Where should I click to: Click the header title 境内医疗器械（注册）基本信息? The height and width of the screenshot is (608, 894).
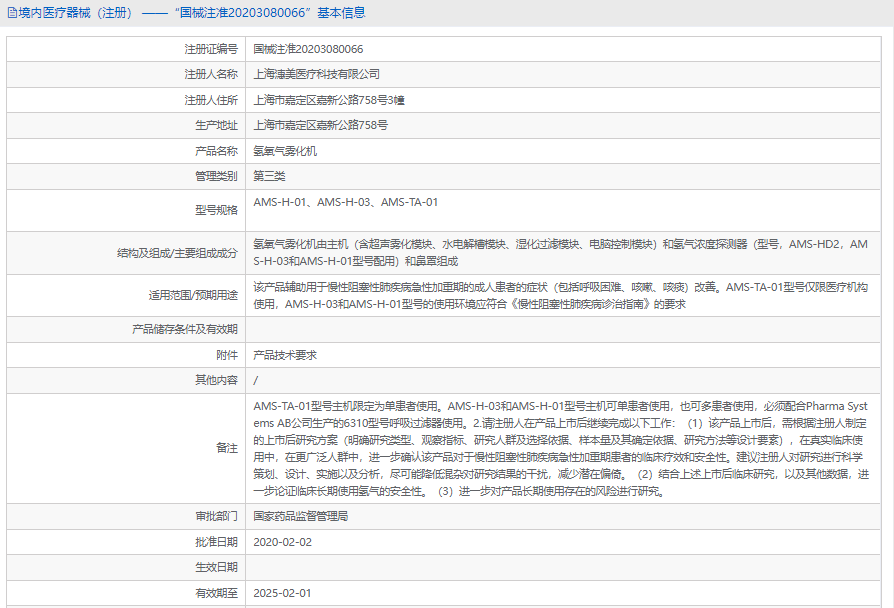tap(192, 13)
